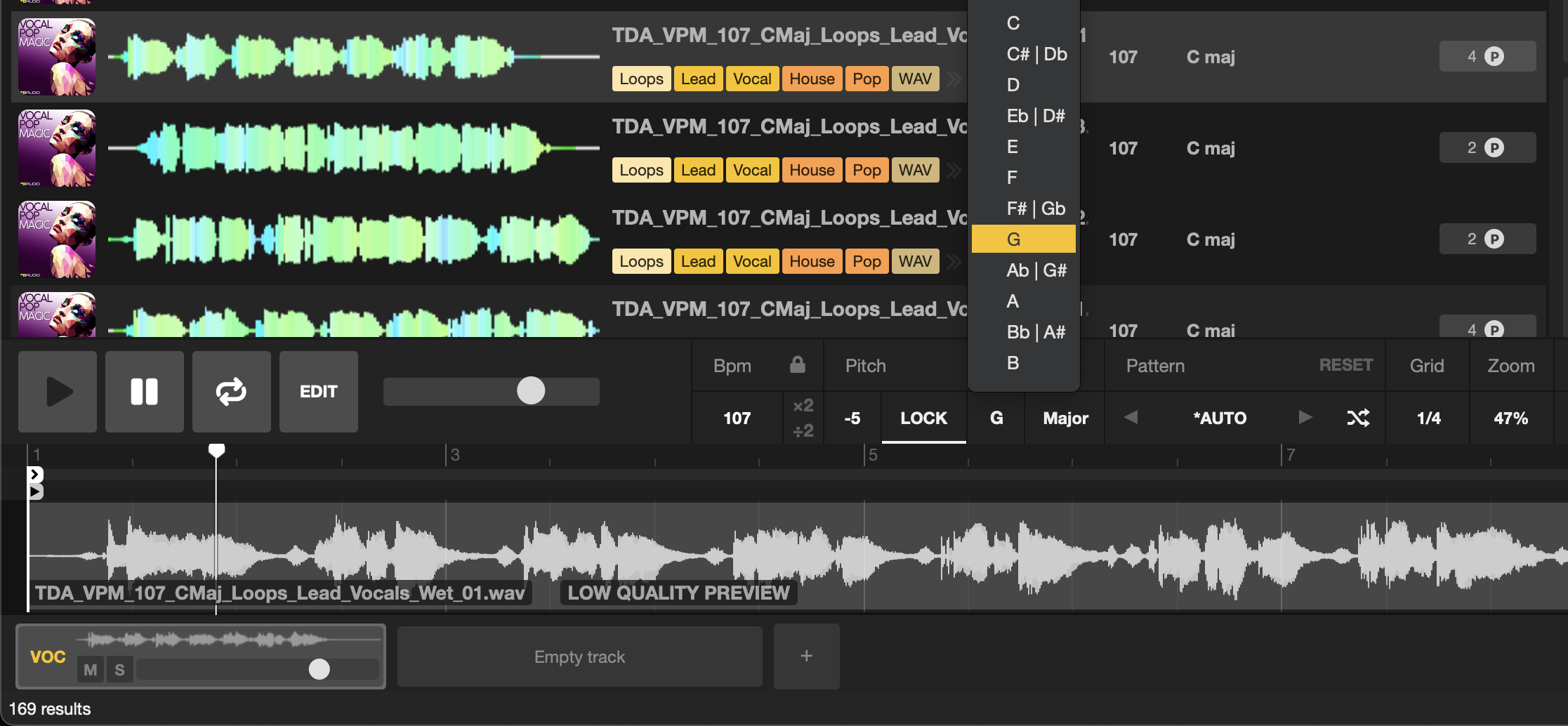1568x726 pixels.
Task: Mute the VOC track with the M button
Action: click(x=90, y=669)
